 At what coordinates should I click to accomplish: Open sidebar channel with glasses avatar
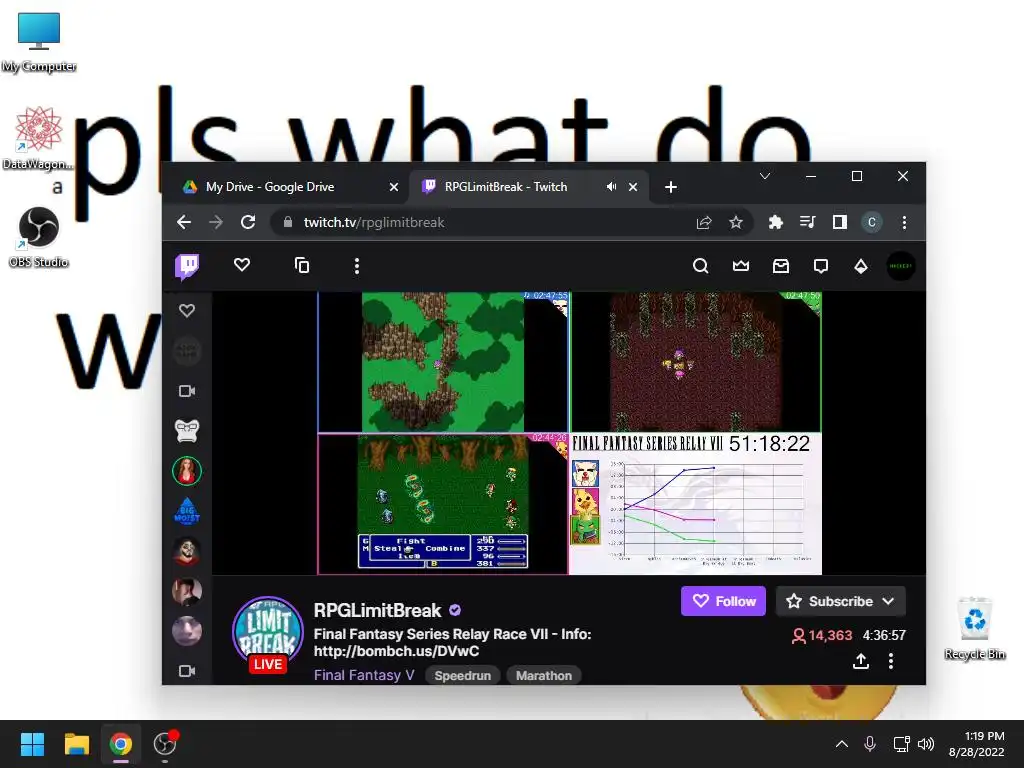(x=187, y=430)
